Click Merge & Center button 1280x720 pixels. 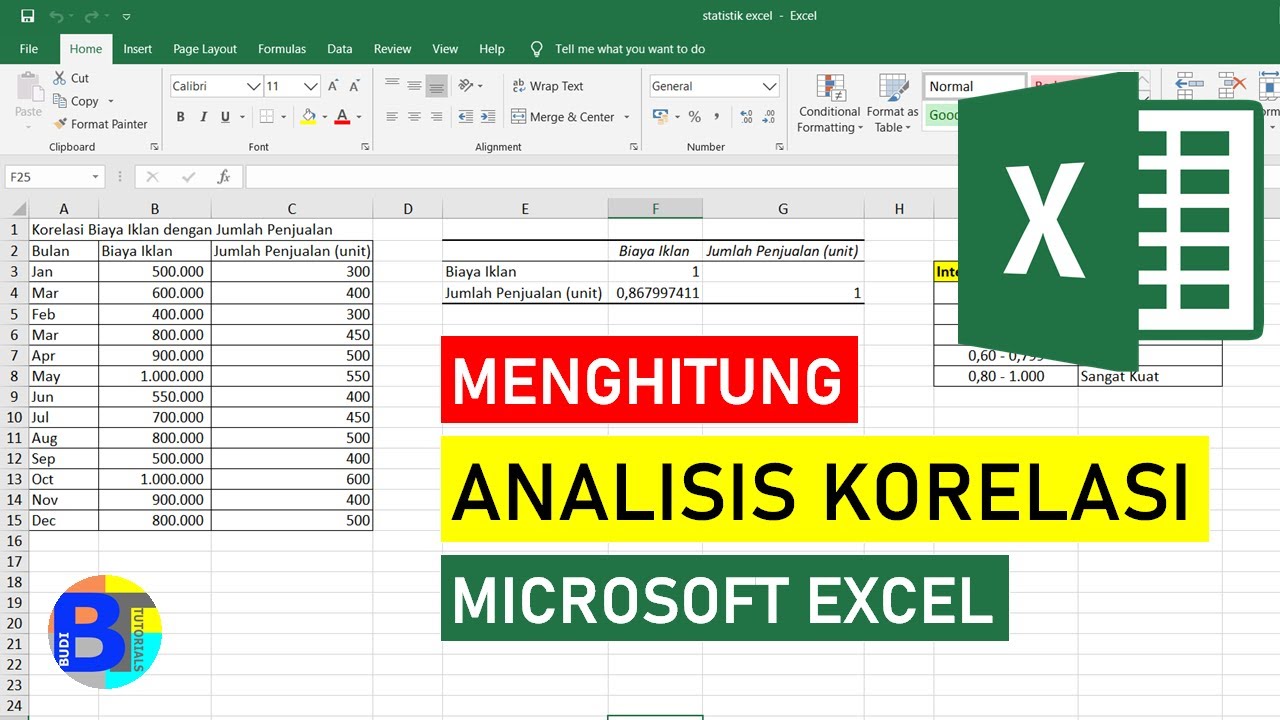563,117
